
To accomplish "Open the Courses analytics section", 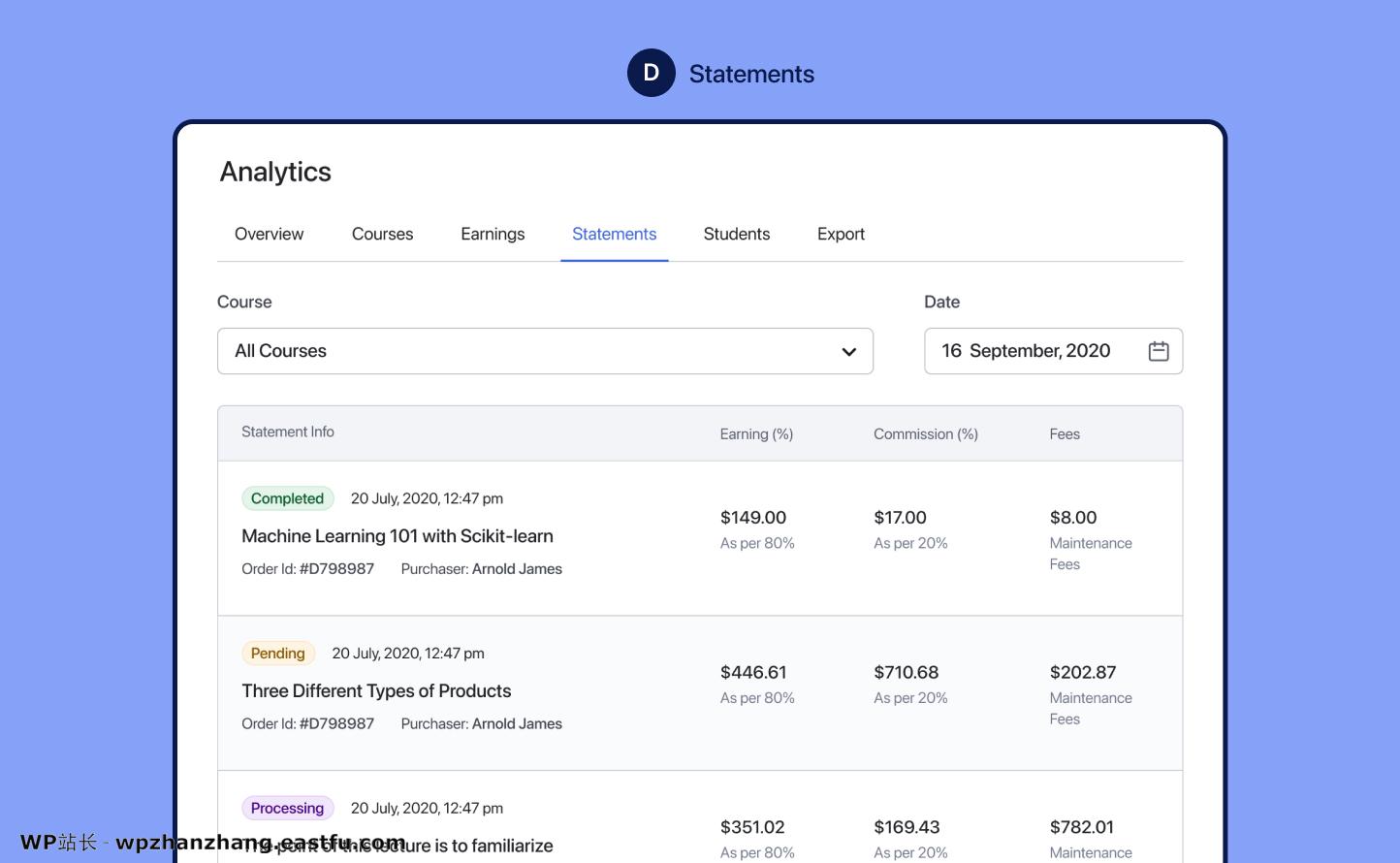I will [x=382, y=234].
